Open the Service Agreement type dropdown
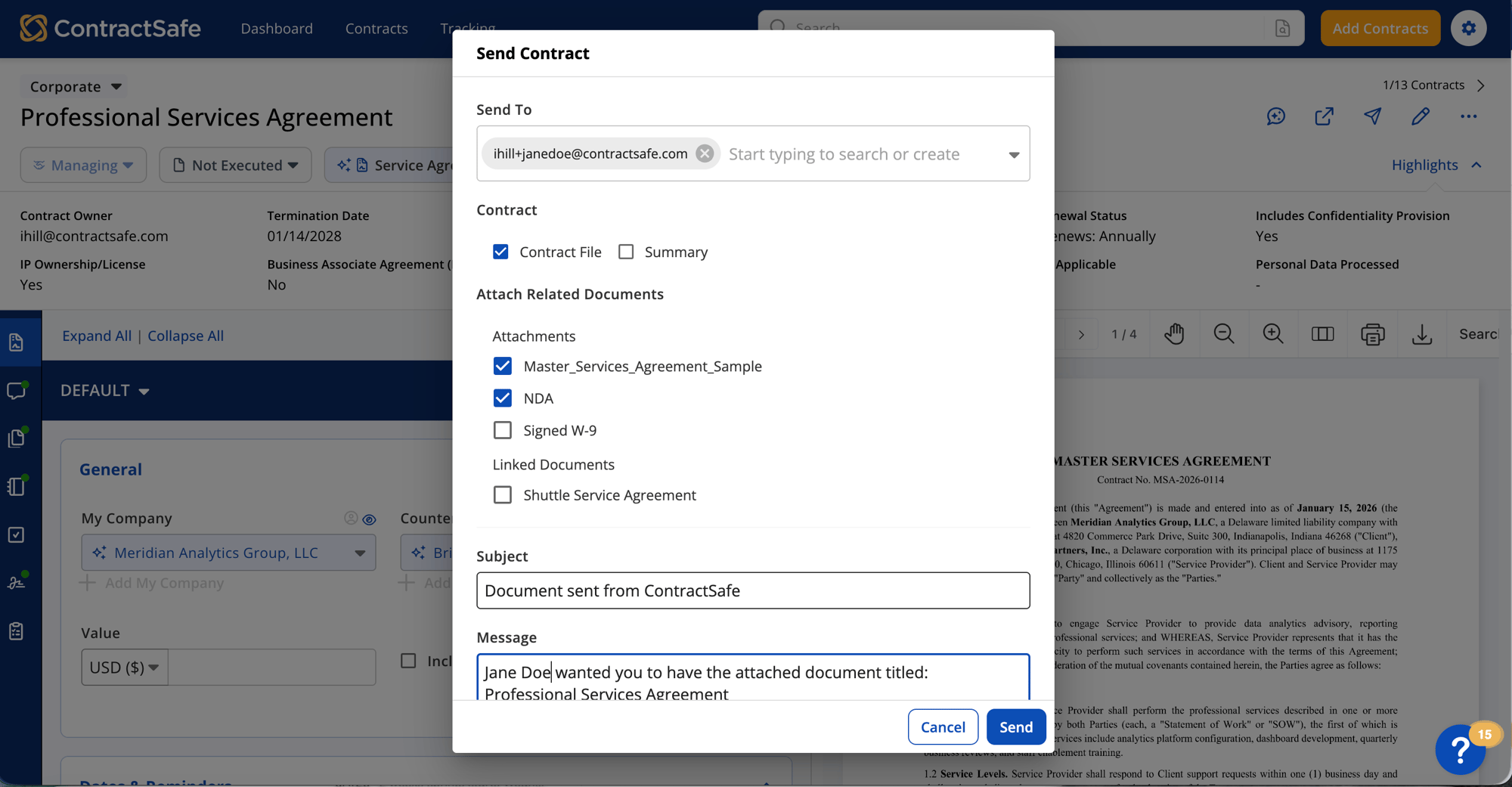Image resolution: width=1512 pixels, height=787 pixels. 389,165
